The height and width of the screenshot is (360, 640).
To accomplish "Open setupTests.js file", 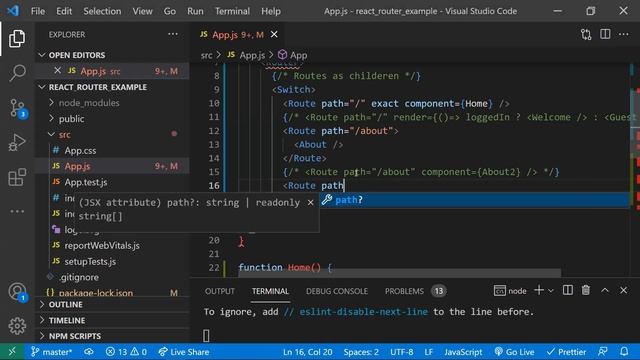I will tap(112, 261).
